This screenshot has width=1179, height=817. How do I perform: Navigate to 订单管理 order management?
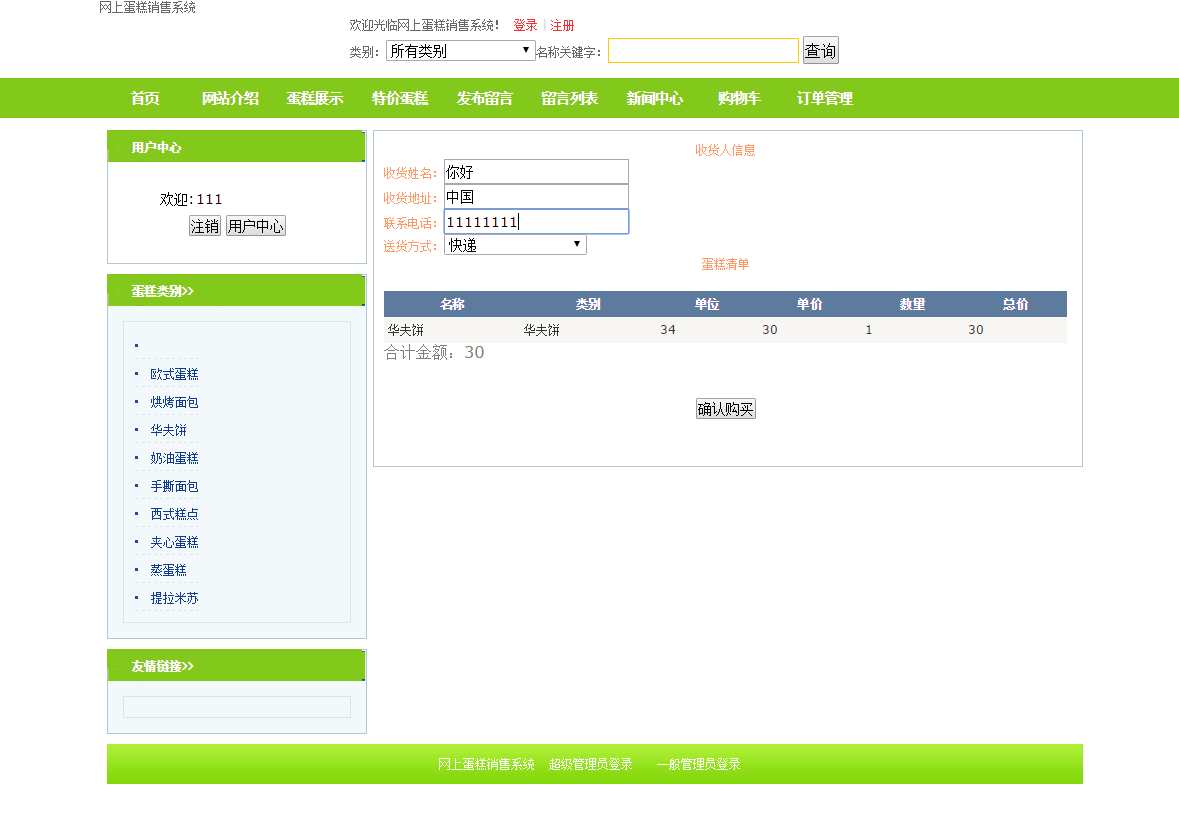click(x=825, y=98)
